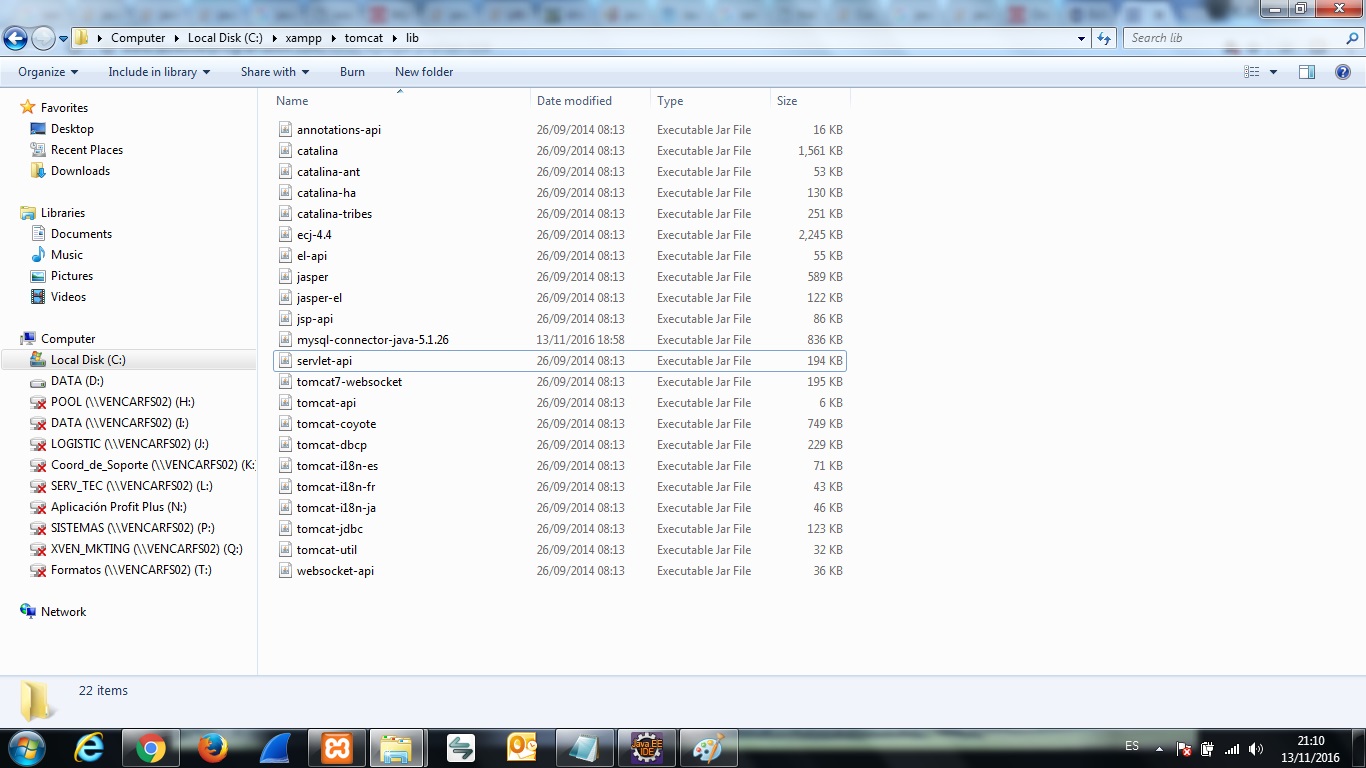Screen dimensions: 1366x768
Task: Expand the address bar previous locations dropdown
Action: [x=1081, y=38]
